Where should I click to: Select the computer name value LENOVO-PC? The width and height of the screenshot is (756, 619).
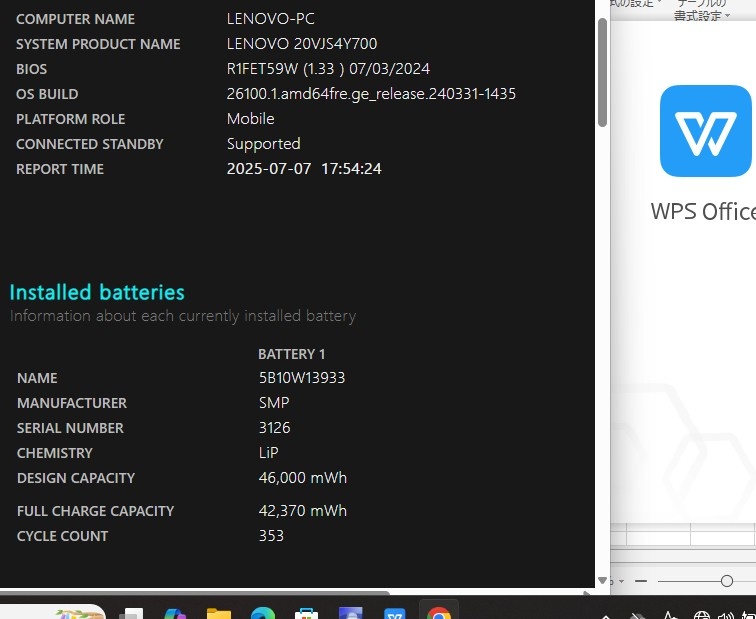270,19
